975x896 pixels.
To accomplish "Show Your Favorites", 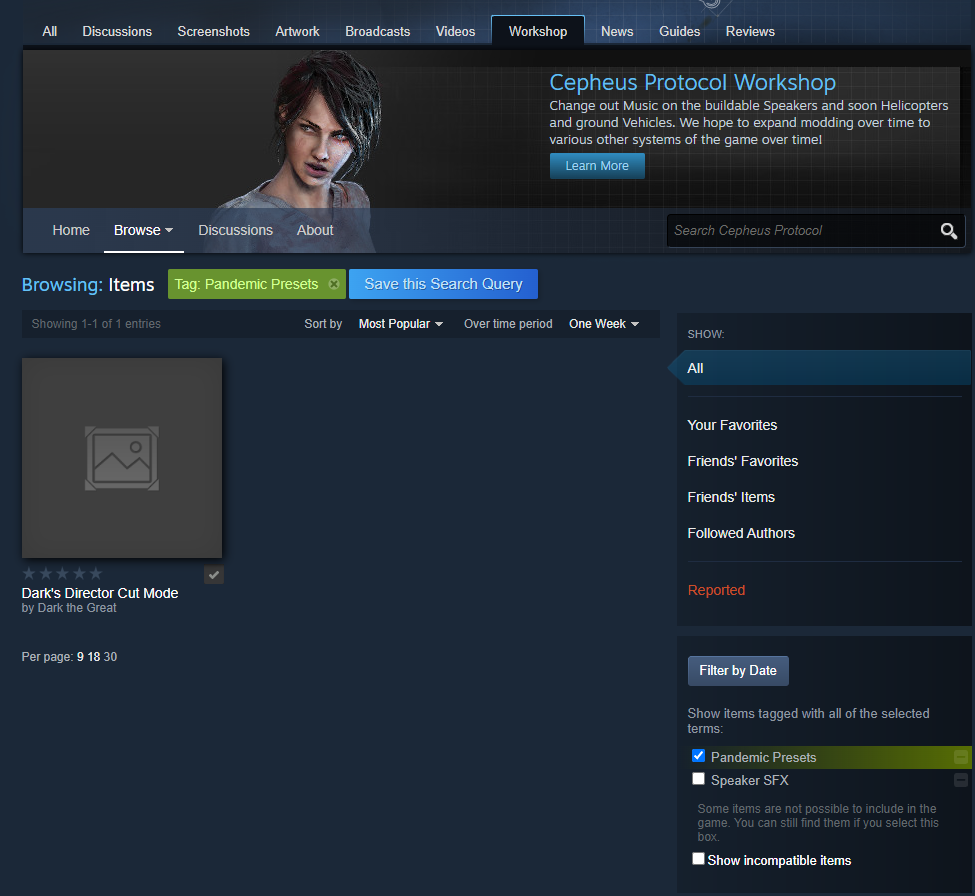I will click(x=732, y=425).
